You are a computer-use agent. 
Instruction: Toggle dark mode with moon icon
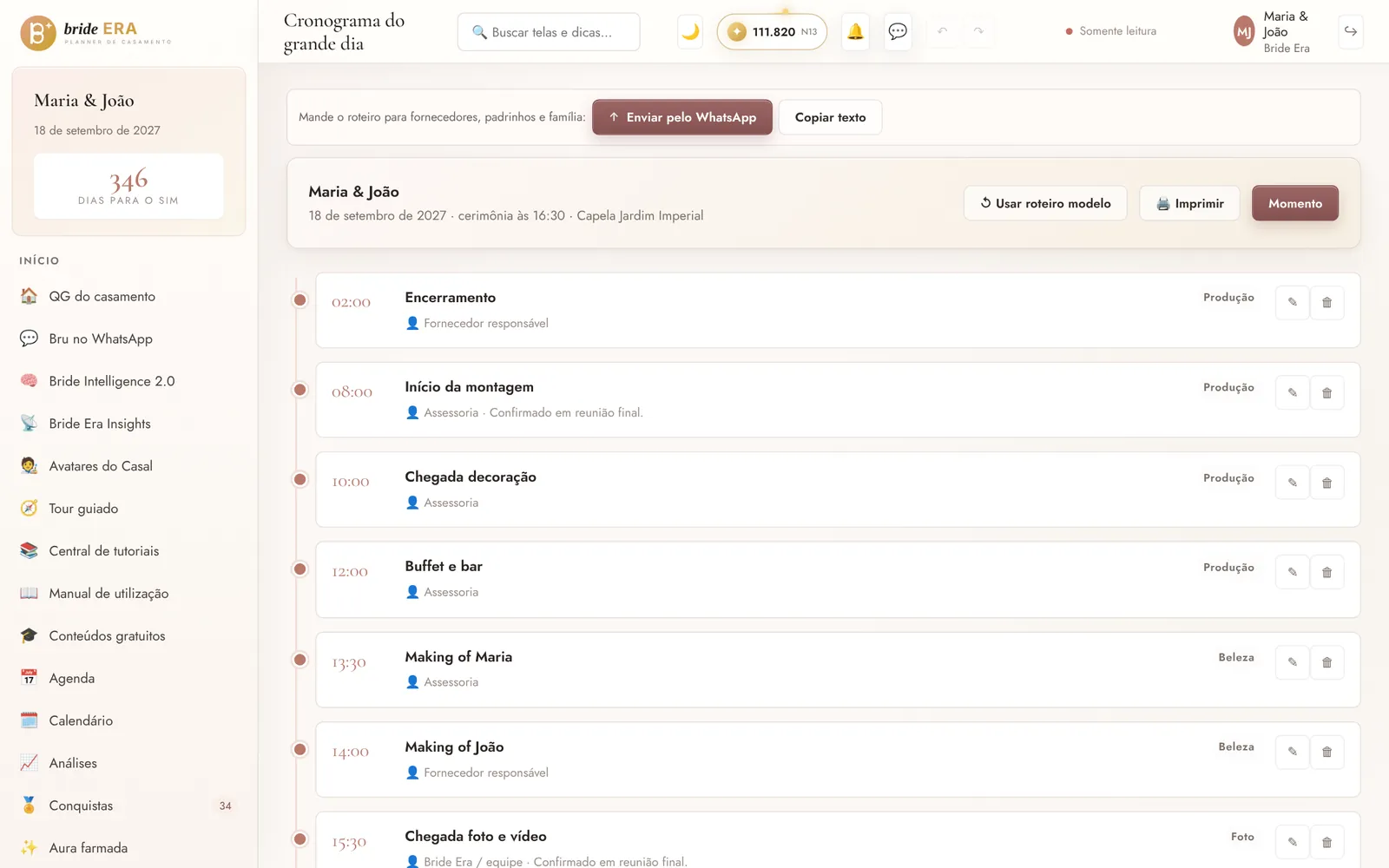(x=690, y=32)
